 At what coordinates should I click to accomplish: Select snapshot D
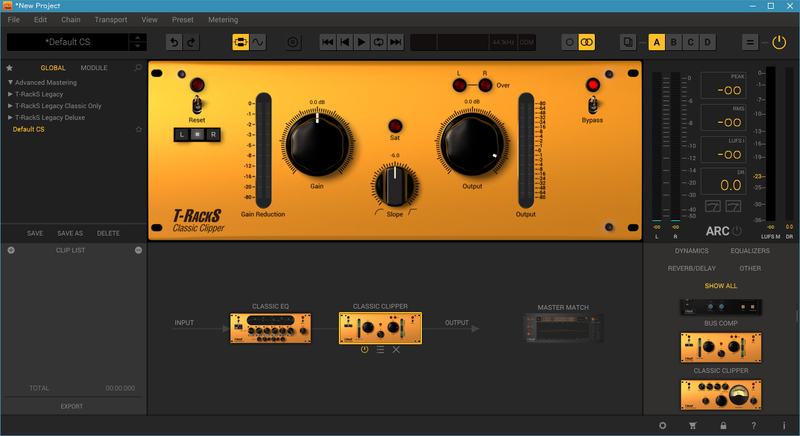(x=708, y=42)
